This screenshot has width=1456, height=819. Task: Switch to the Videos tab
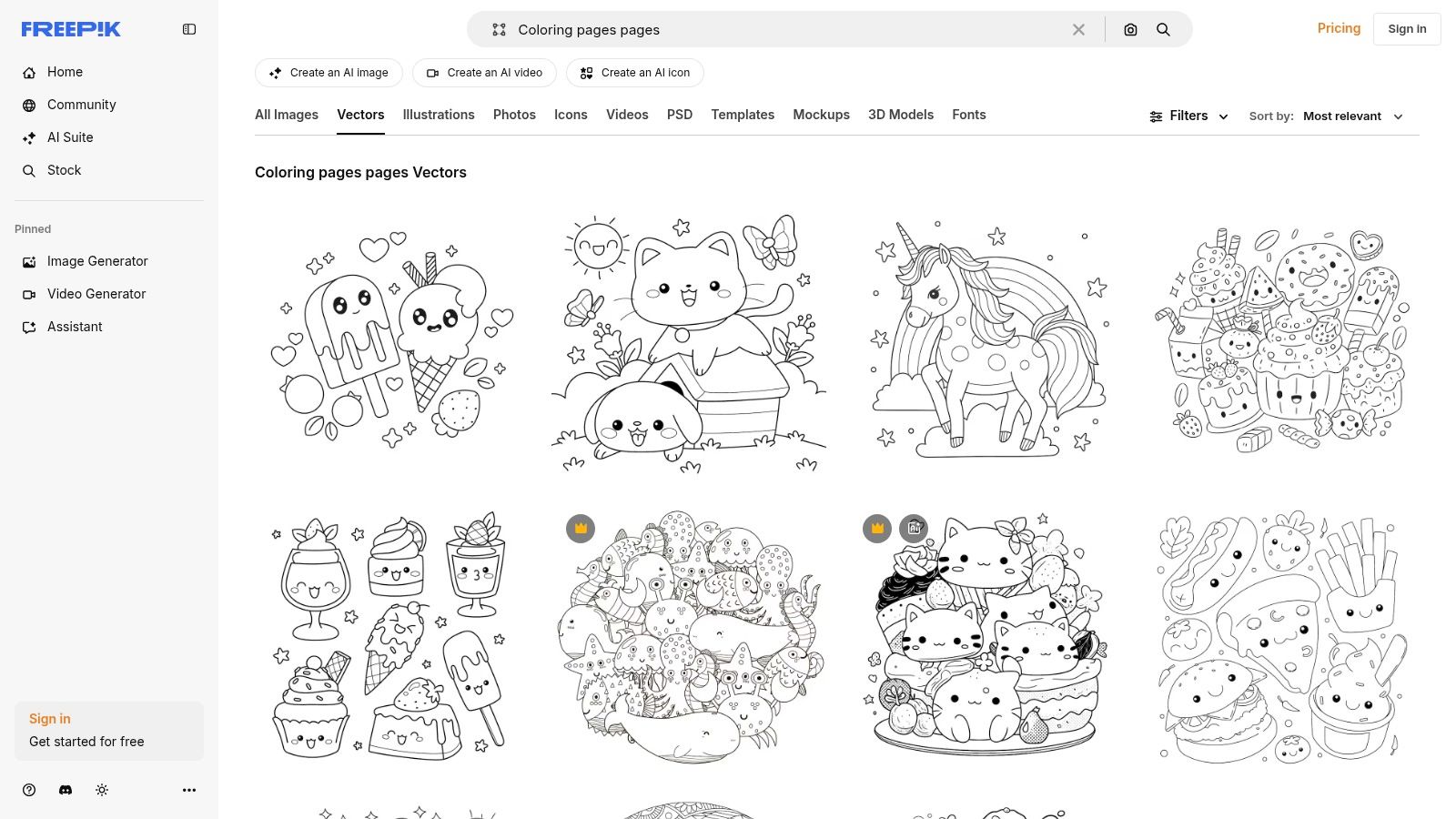pos(627,115)
